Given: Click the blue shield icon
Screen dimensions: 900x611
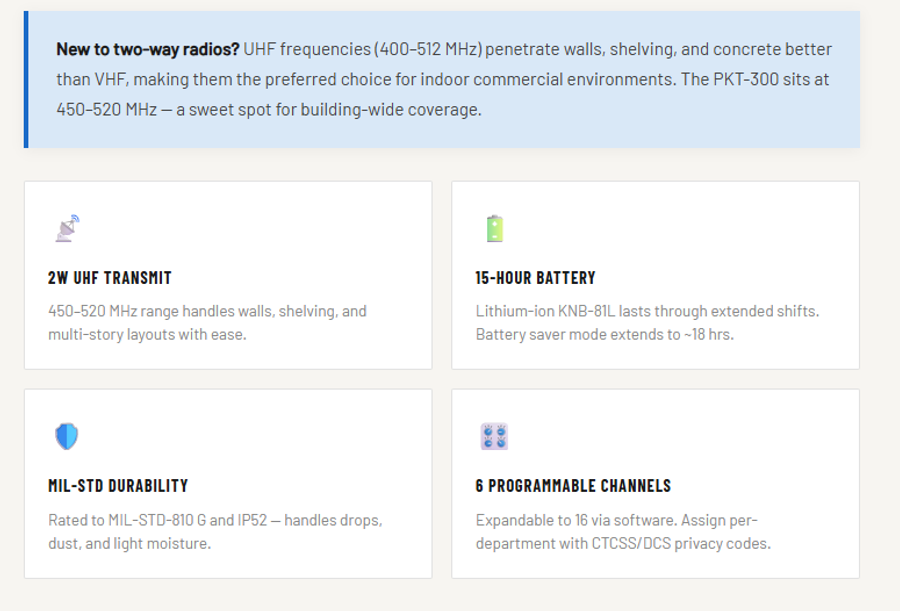Looking at the screenshot, I should 66,436.
